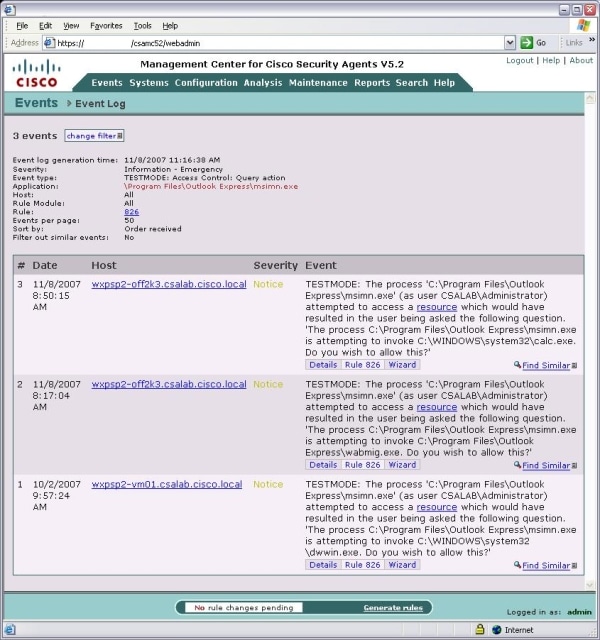The image size is (600, 640).
Task: Open the Maintenance navigation tab
Action: tap(318, 82)
